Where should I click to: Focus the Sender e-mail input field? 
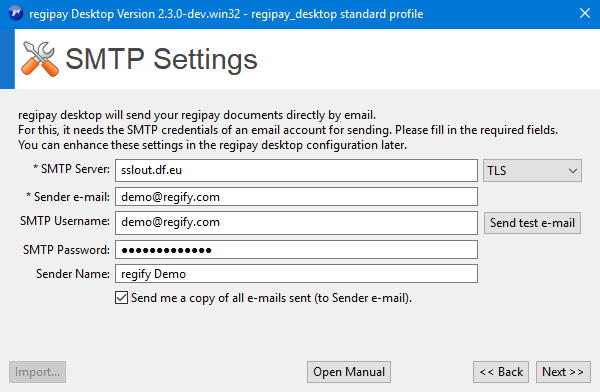tap(296, 197)
